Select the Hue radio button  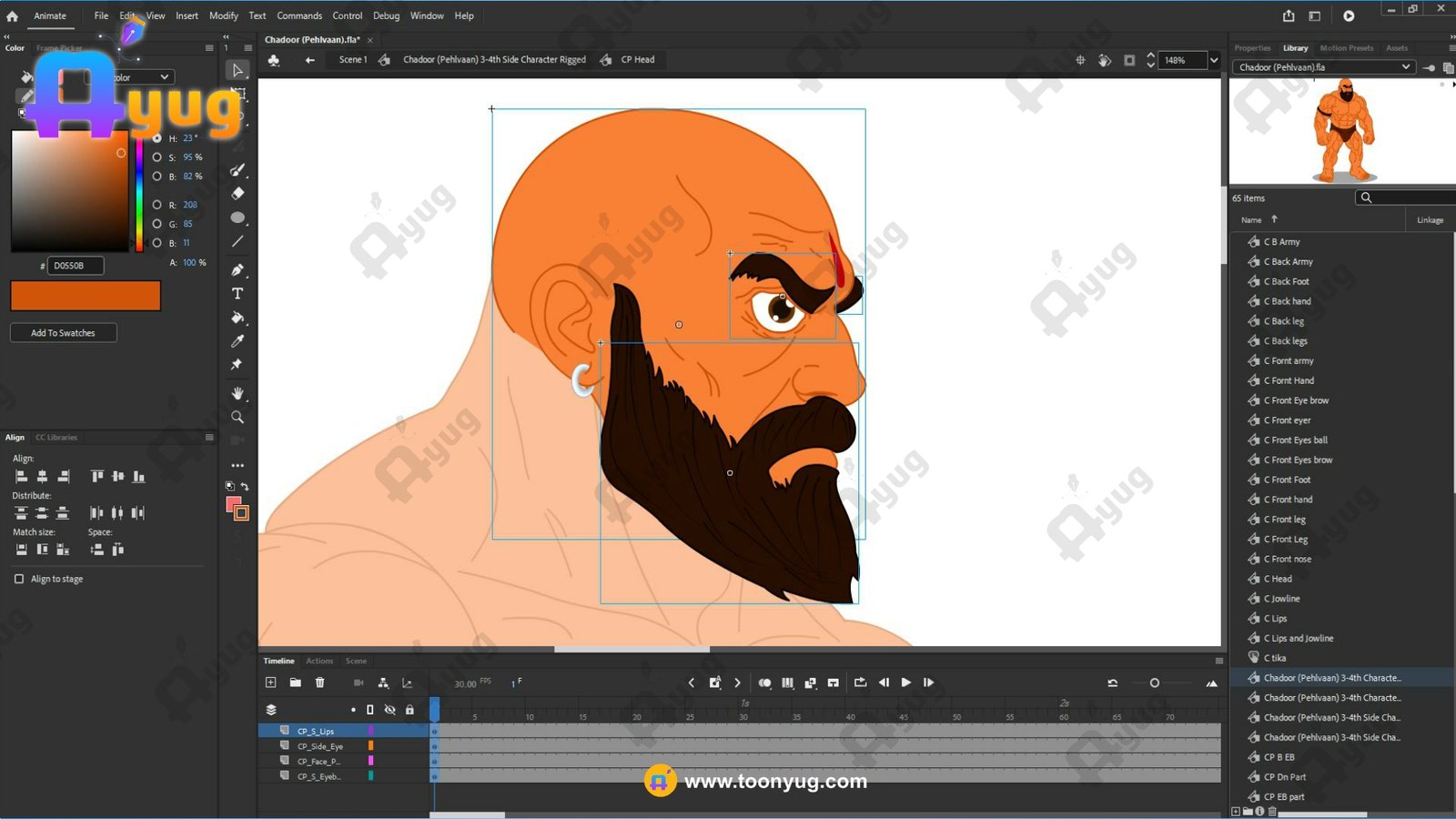[157, 138]
